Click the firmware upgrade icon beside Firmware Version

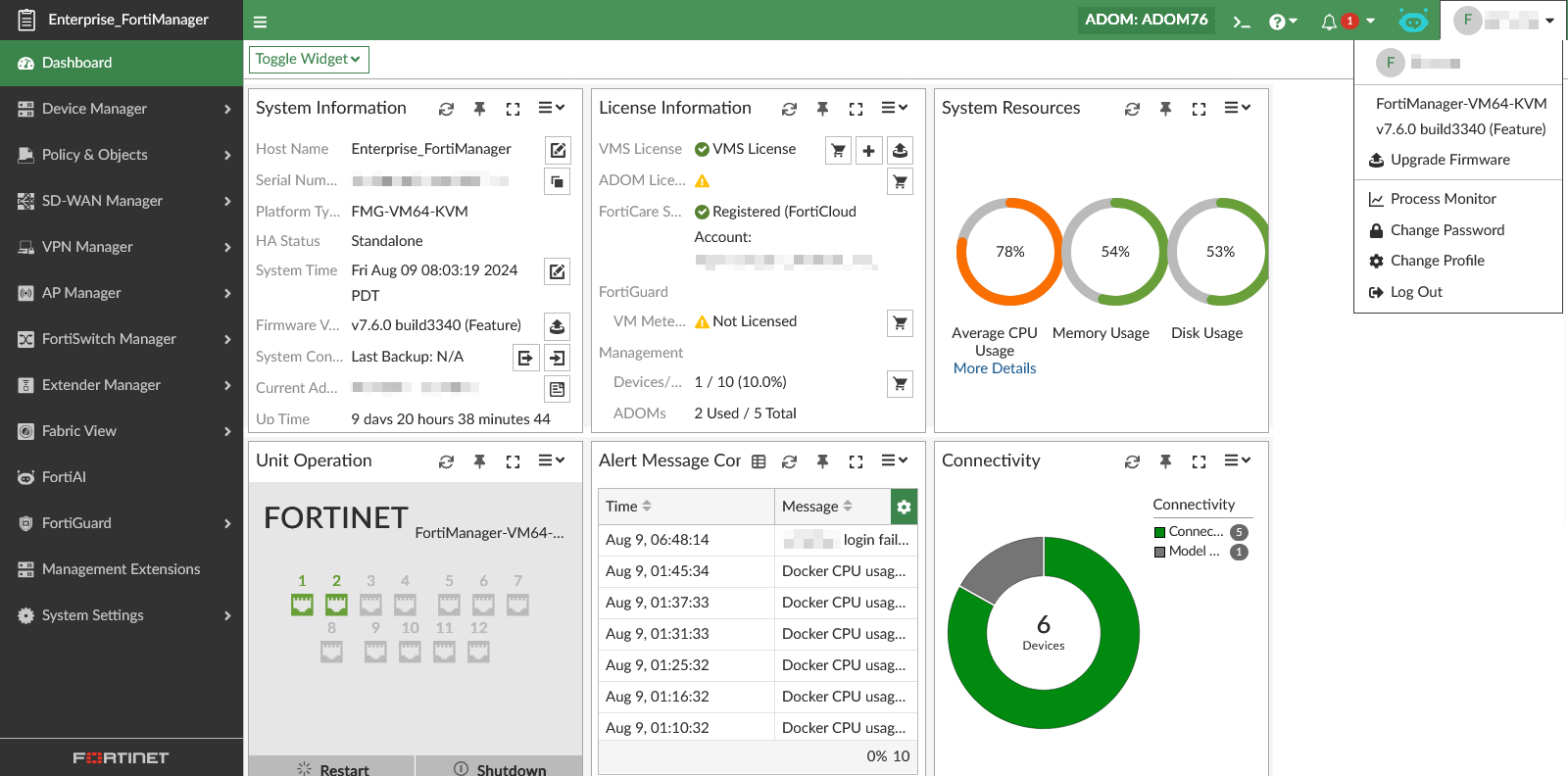[557, 326]
